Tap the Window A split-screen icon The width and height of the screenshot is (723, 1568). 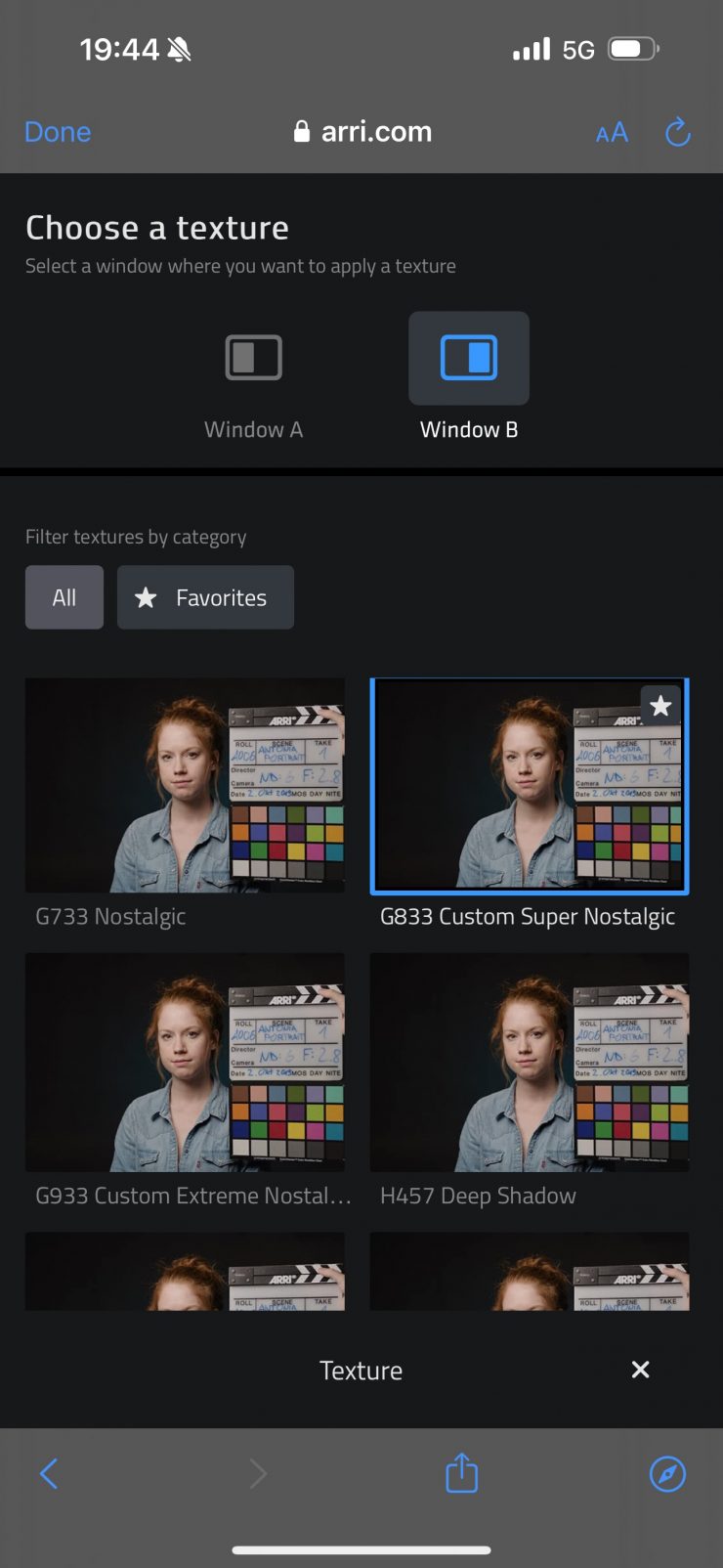254,358
